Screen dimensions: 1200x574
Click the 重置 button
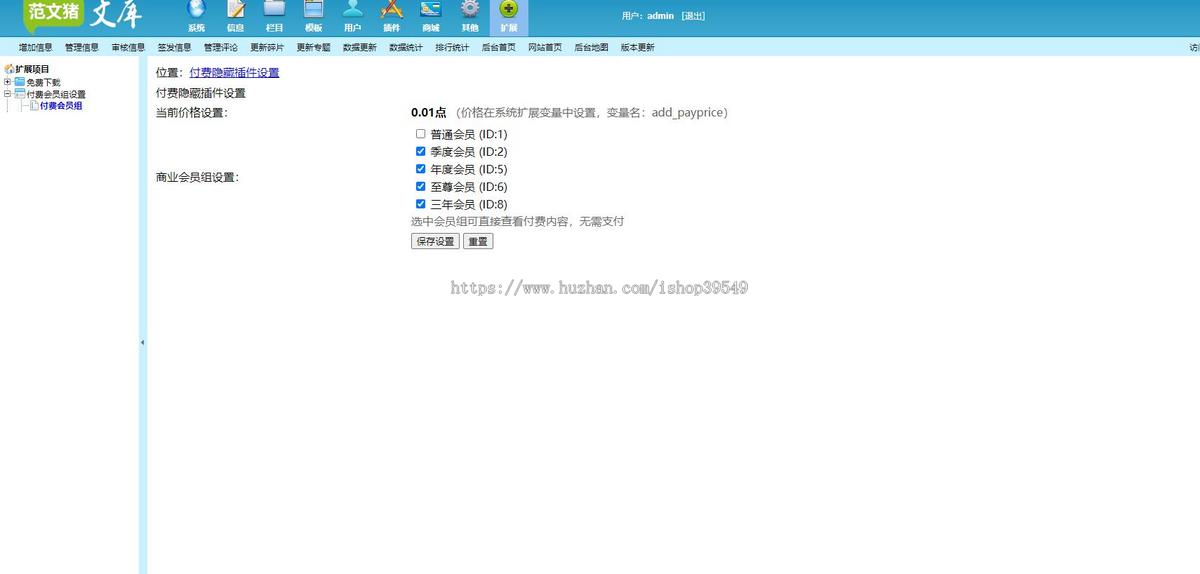[478, 241]
